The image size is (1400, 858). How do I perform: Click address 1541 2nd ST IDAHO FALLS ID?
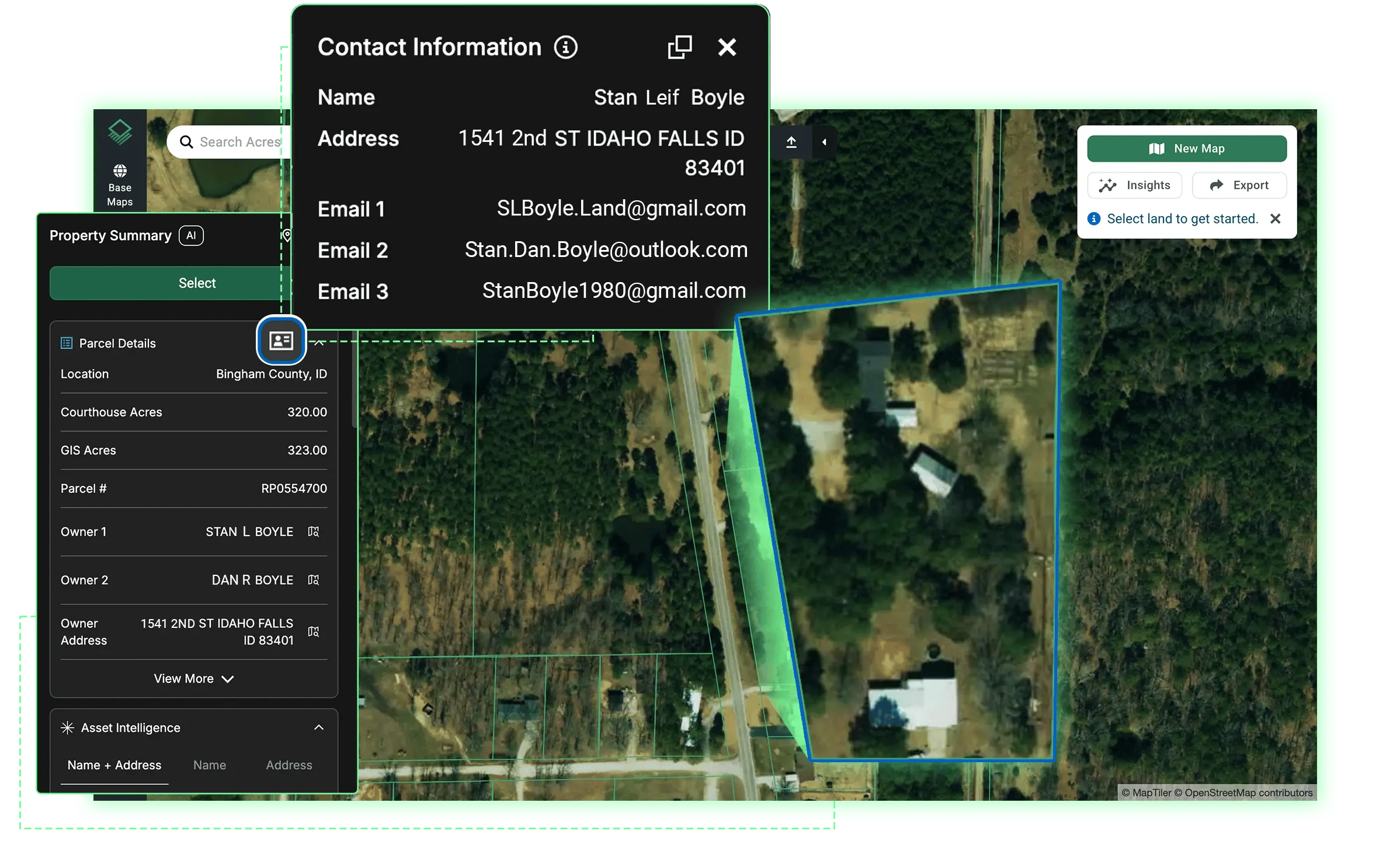(602, 138)
